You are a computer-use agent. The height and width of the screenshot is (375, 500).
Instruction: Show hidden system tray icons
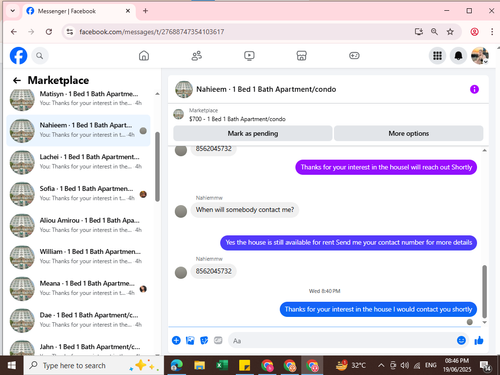pyautogui.click(x=381, y=365)
